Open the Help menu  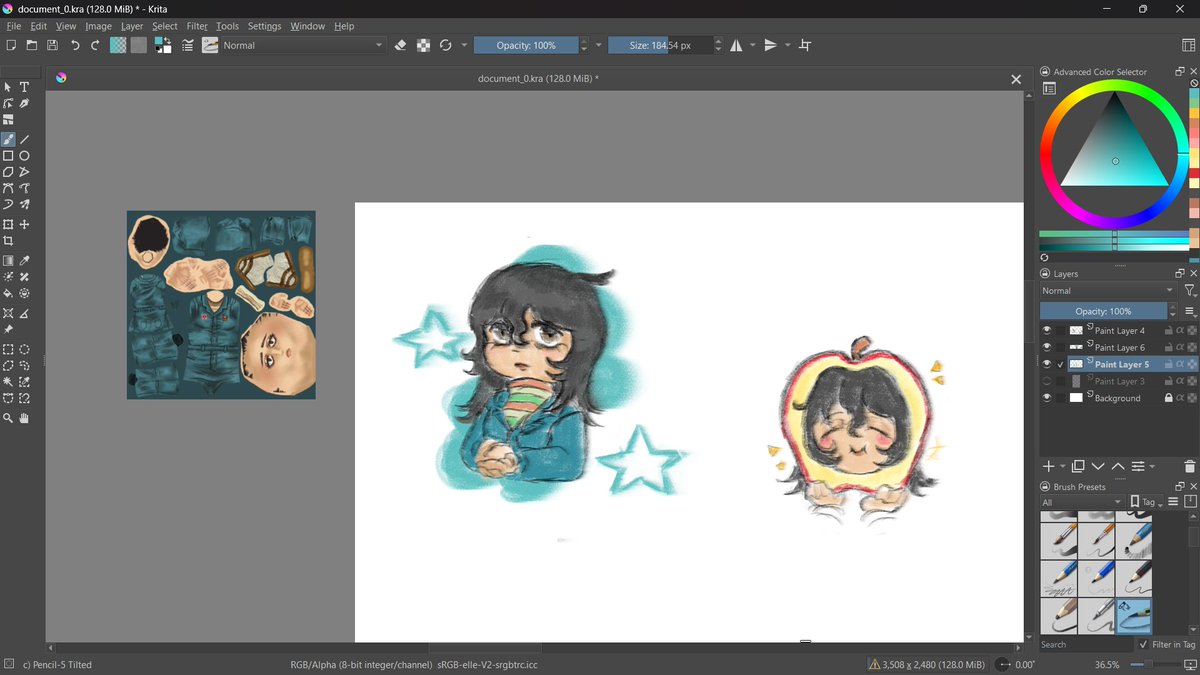pos(344,26)
